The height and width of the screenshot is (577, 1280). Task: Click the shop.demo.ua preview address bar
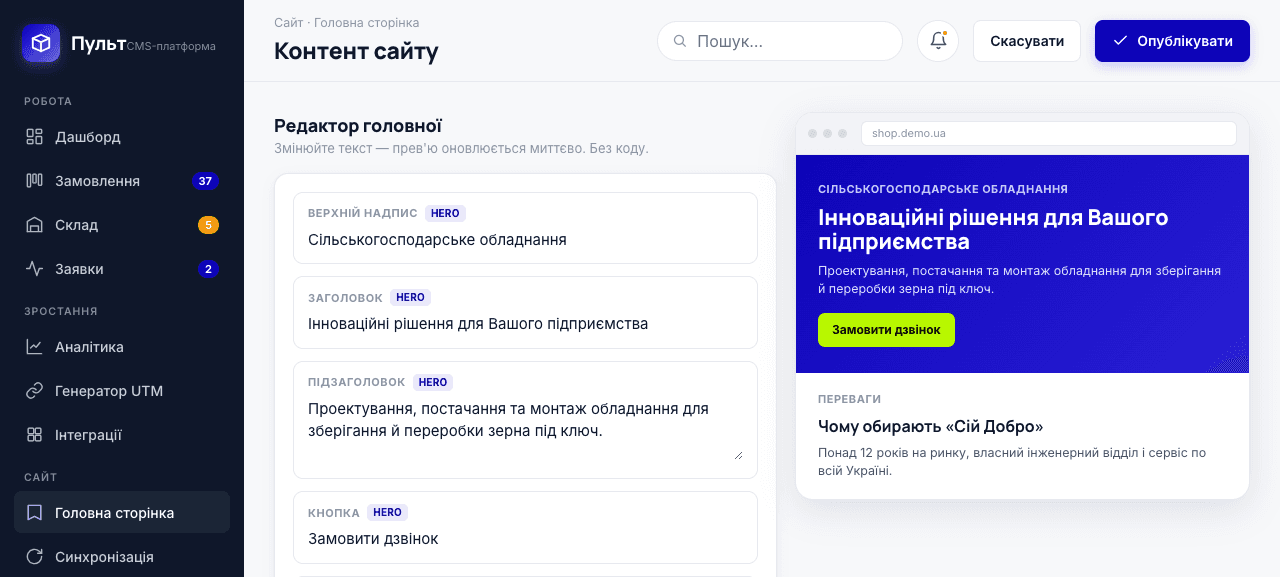1048,133
